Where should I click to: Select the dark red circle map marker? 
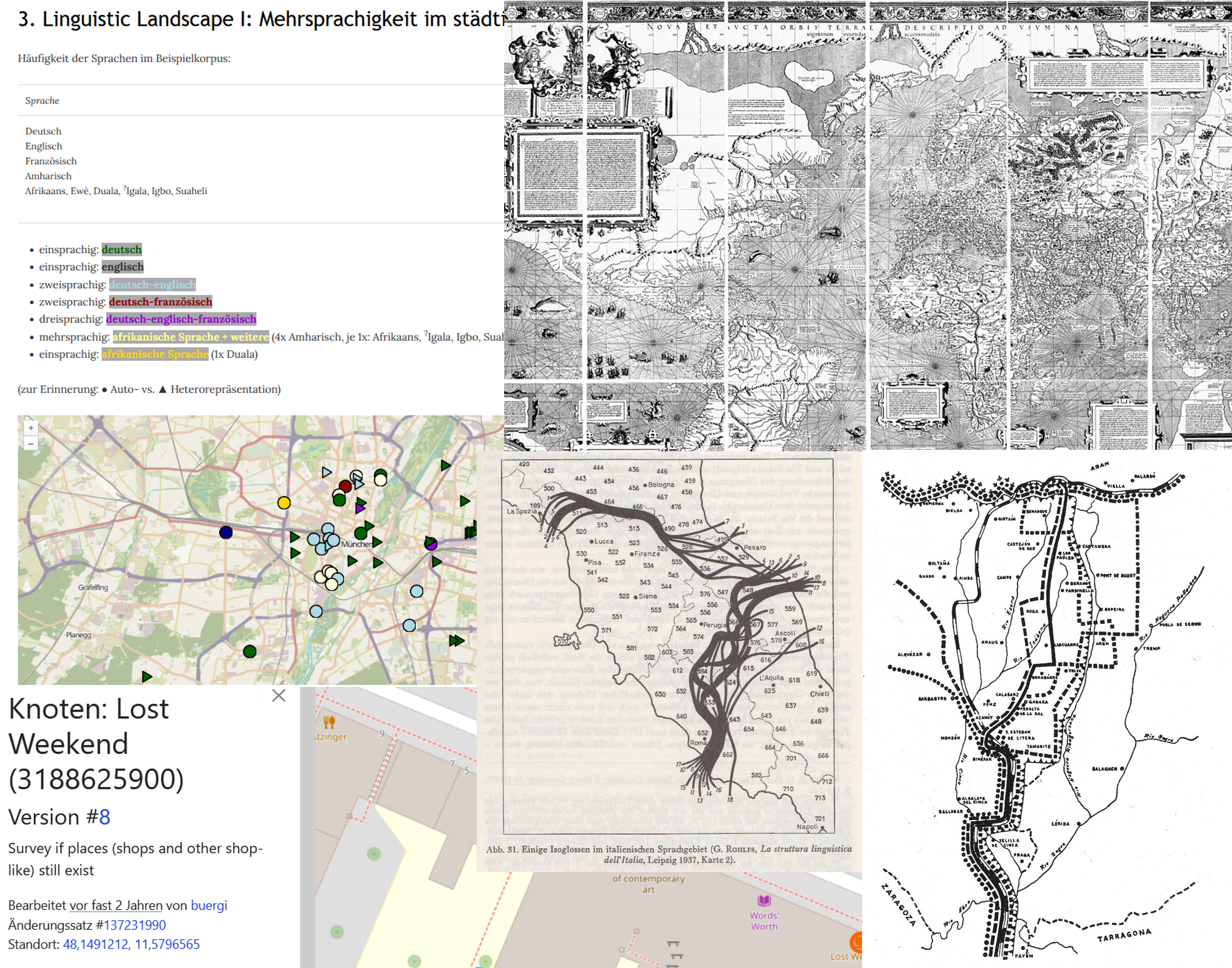click(x=345, y=486)
